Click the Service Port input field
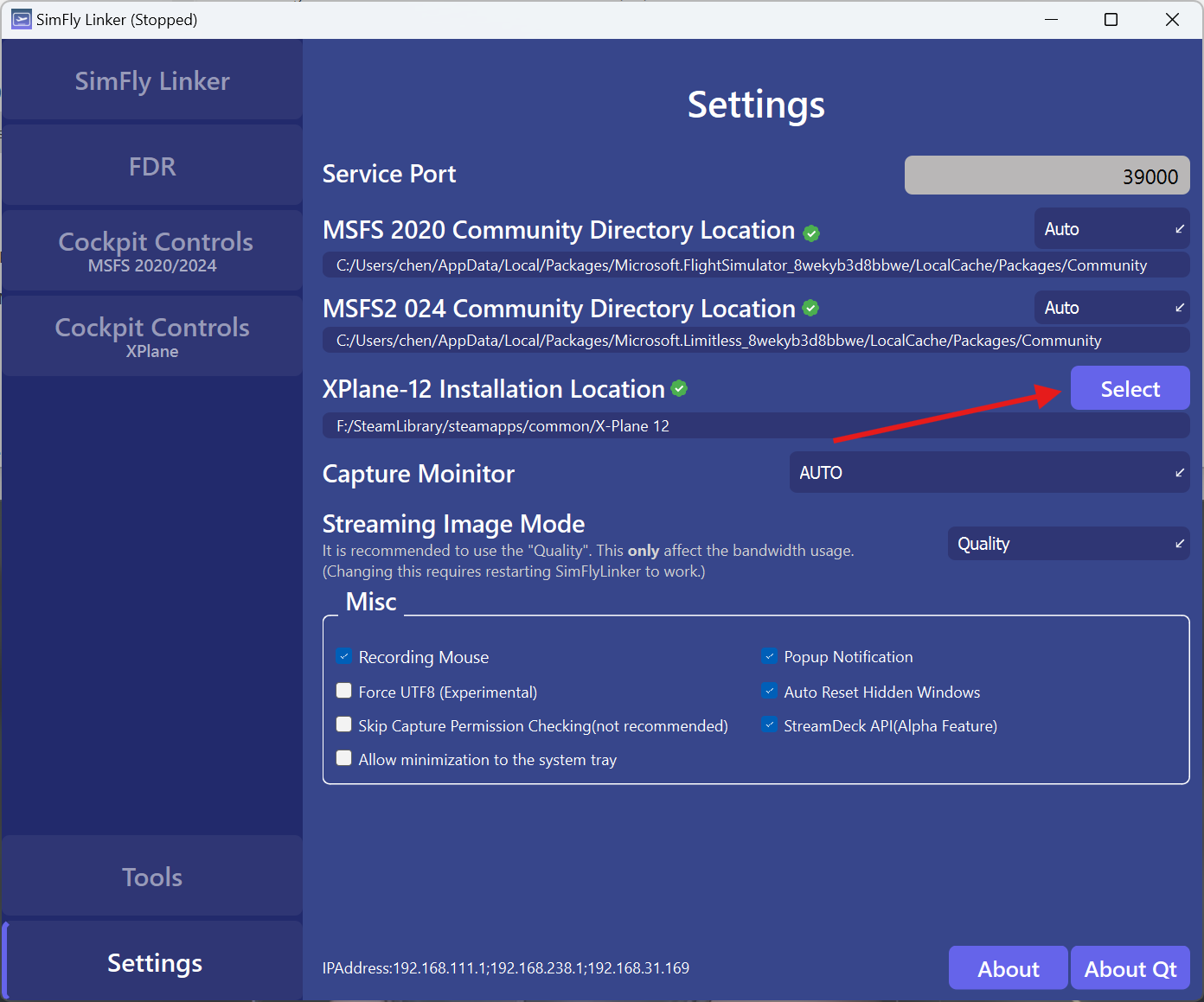This screenshot has width=1204, height=1002. pyautogui.click(x=1047, y=176)
